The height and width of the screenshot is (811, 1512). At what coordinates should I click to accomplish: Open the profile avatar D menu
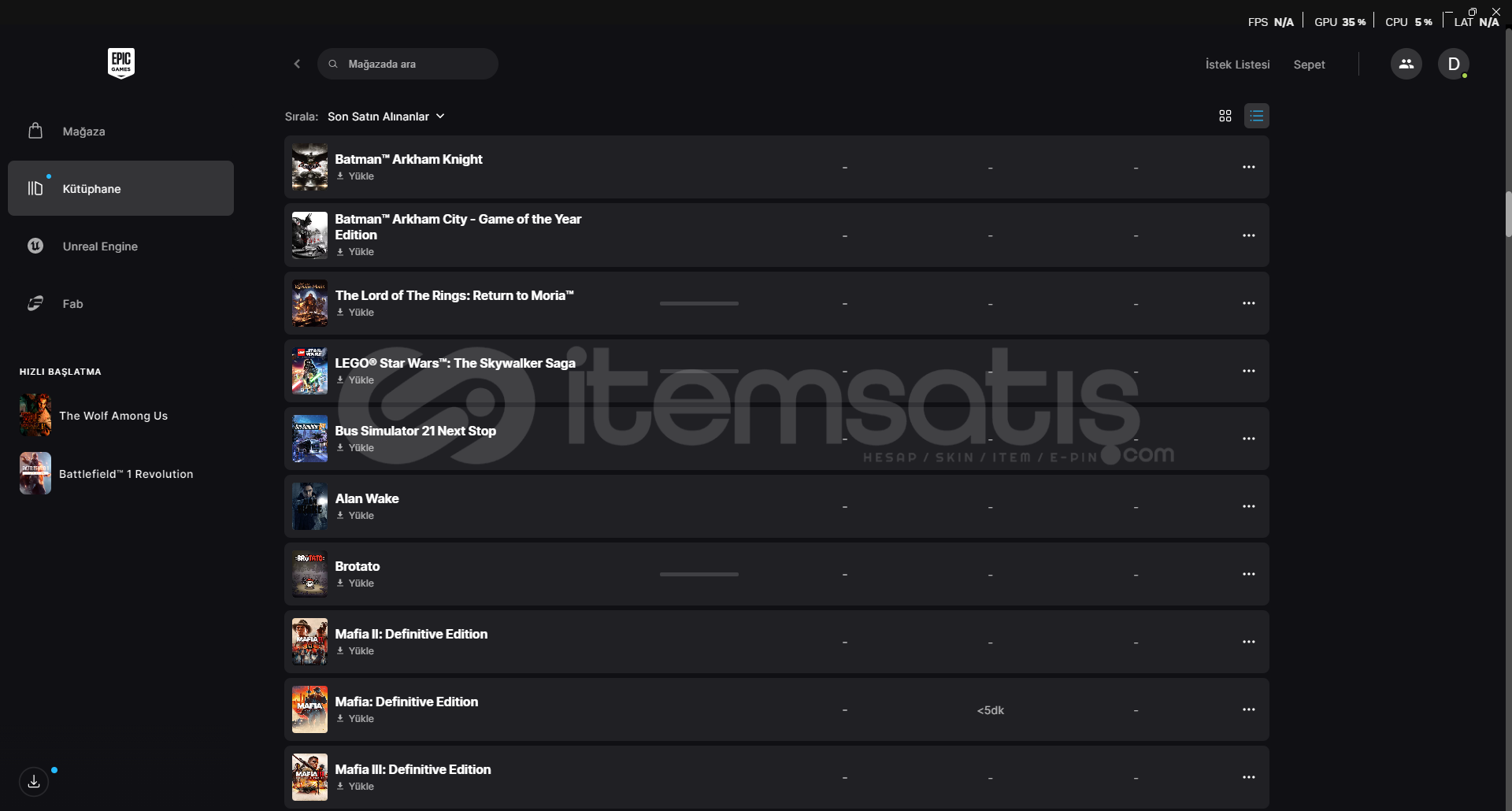point(1453,64)
